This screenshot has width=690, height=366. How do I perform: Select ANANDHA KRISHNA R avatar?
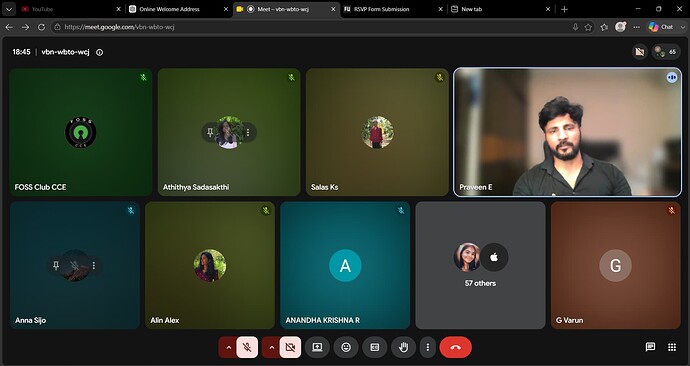345,265
